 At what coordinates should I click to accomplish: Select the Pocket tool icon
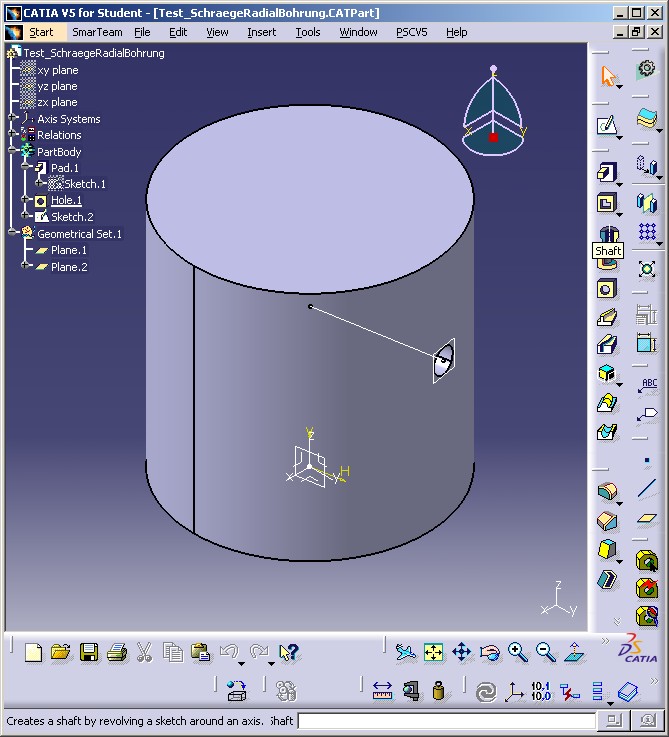tap(606, 203)
